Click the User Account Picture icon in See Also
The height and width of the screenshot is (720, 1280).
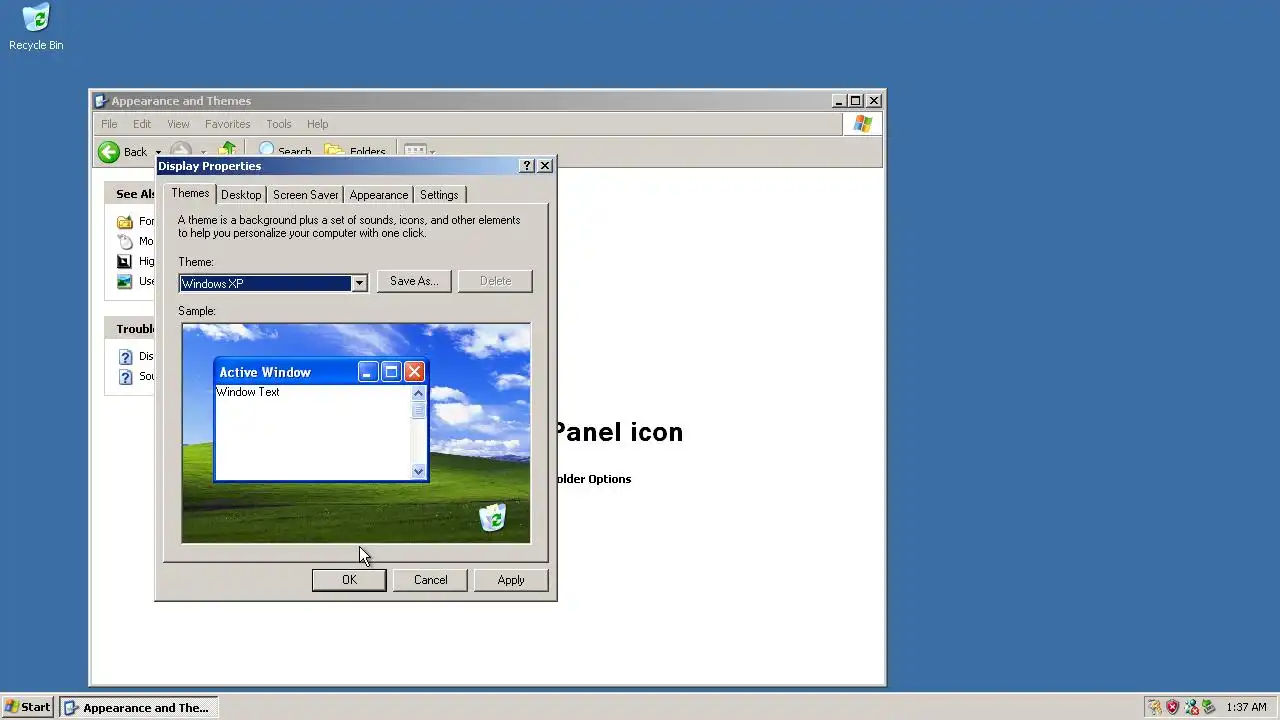125,282
